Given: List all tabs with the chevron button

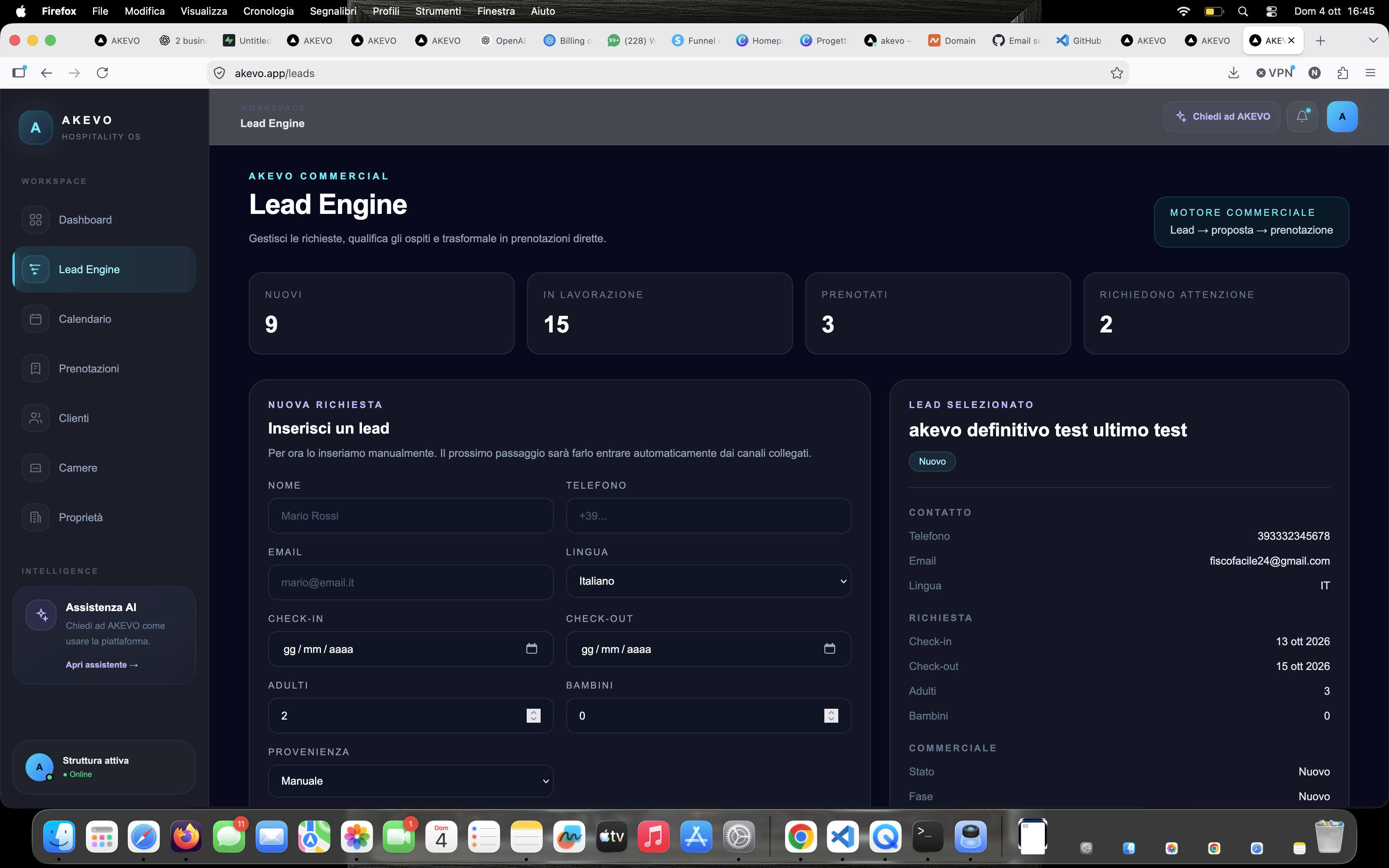Looking at the screenshot, I should click(1373, 40).
